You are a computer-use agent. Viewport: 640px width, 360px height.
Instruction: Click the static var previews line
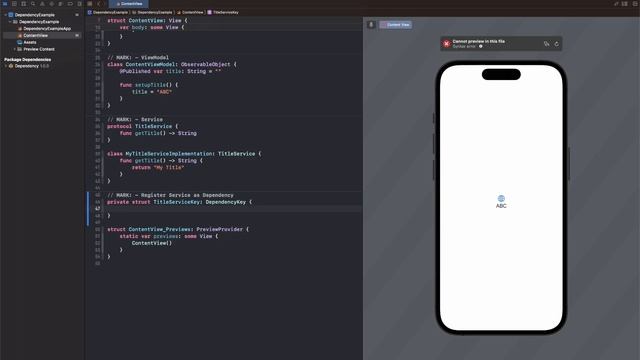(169, 236)
